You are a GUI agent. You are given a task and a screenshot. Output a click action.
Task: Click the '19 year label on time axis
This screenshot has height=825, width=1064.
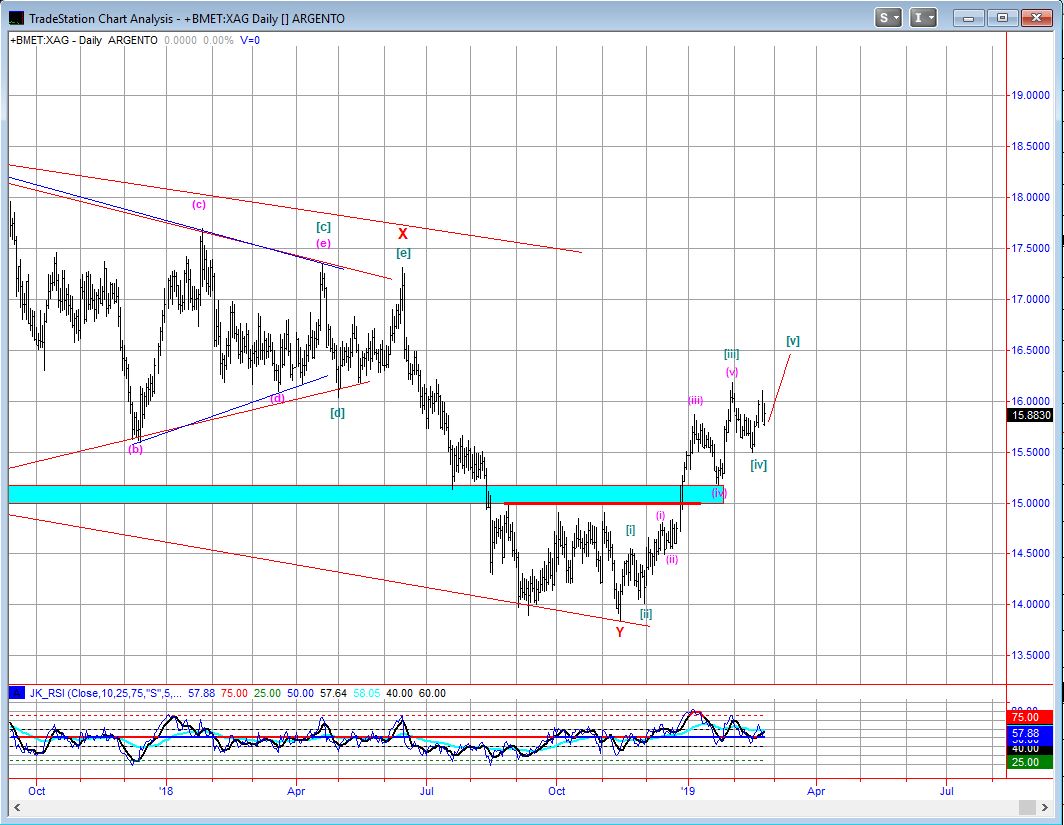(x=688, y=790)
